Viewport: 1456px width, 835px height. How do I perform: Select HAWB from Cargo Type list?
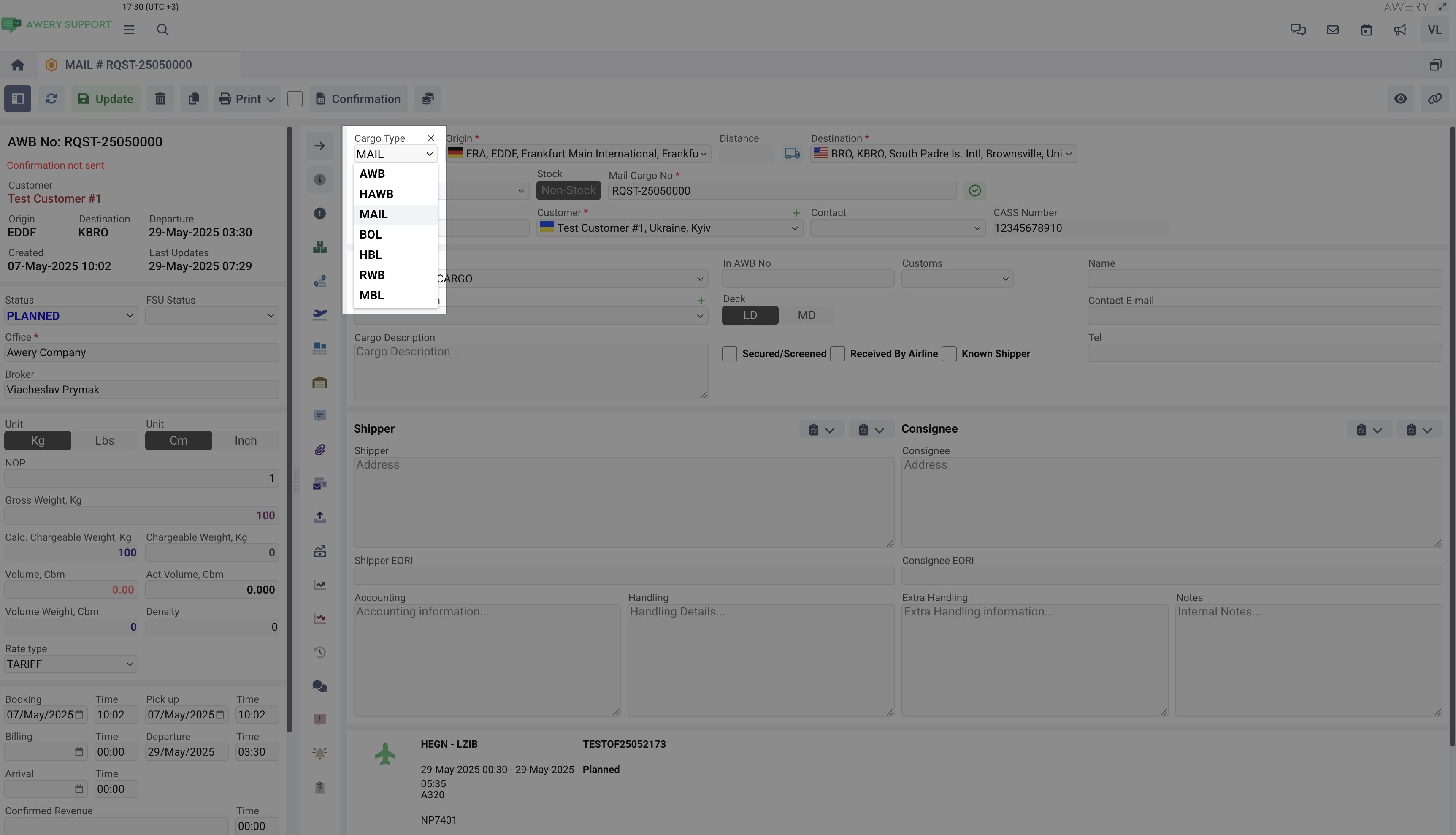(376, 194)
